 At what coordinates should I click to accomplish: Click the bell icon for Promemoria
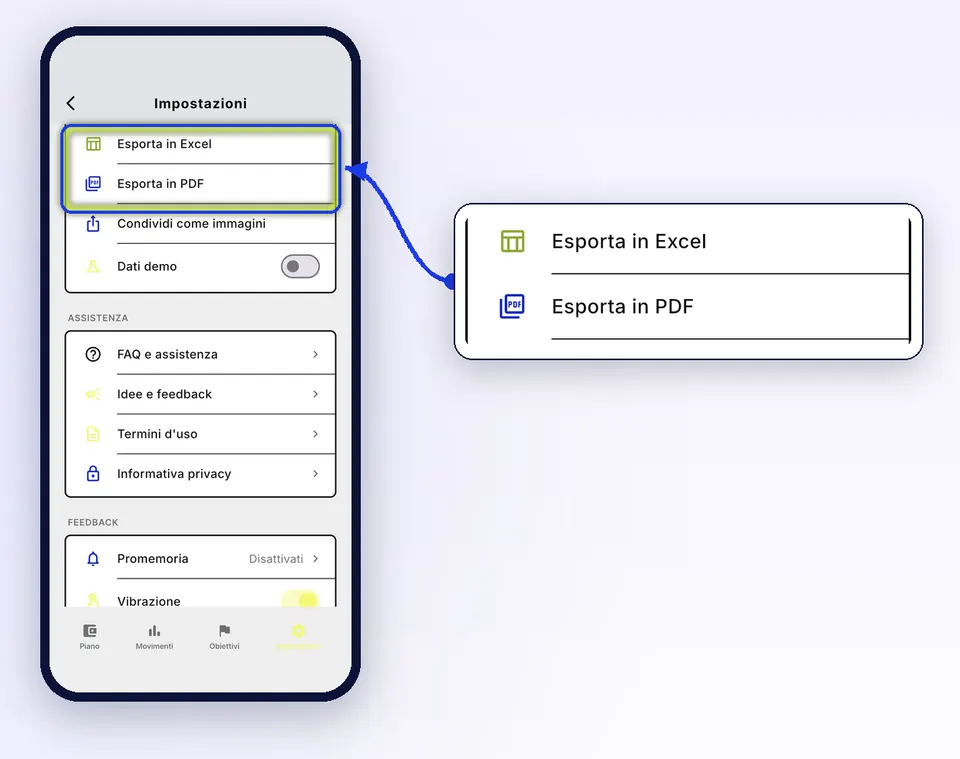pyautogui.click(x=93, y=559)
